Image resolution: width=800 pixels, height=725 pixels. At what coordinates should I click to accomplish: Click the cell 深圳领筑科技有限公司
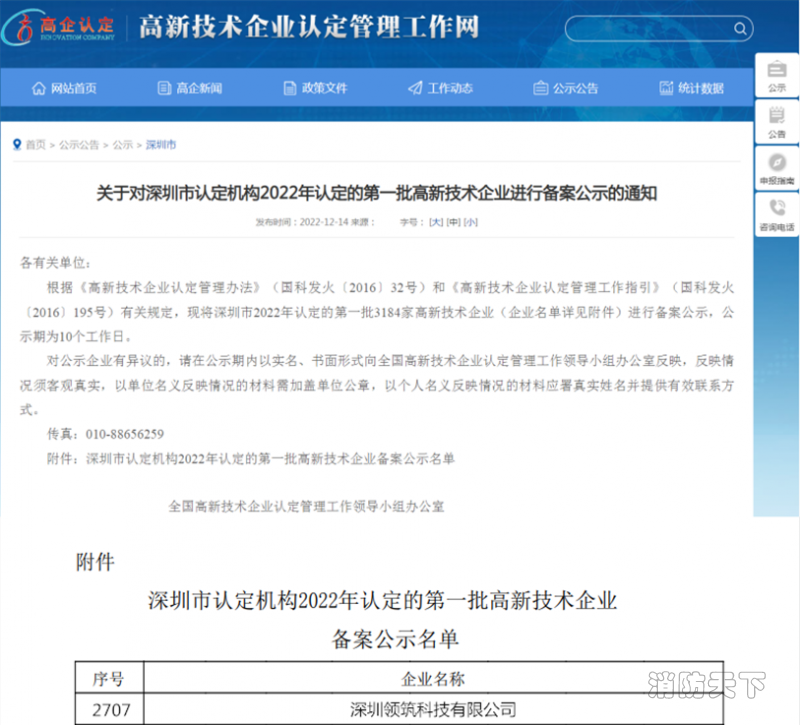(x=433, y=710)
